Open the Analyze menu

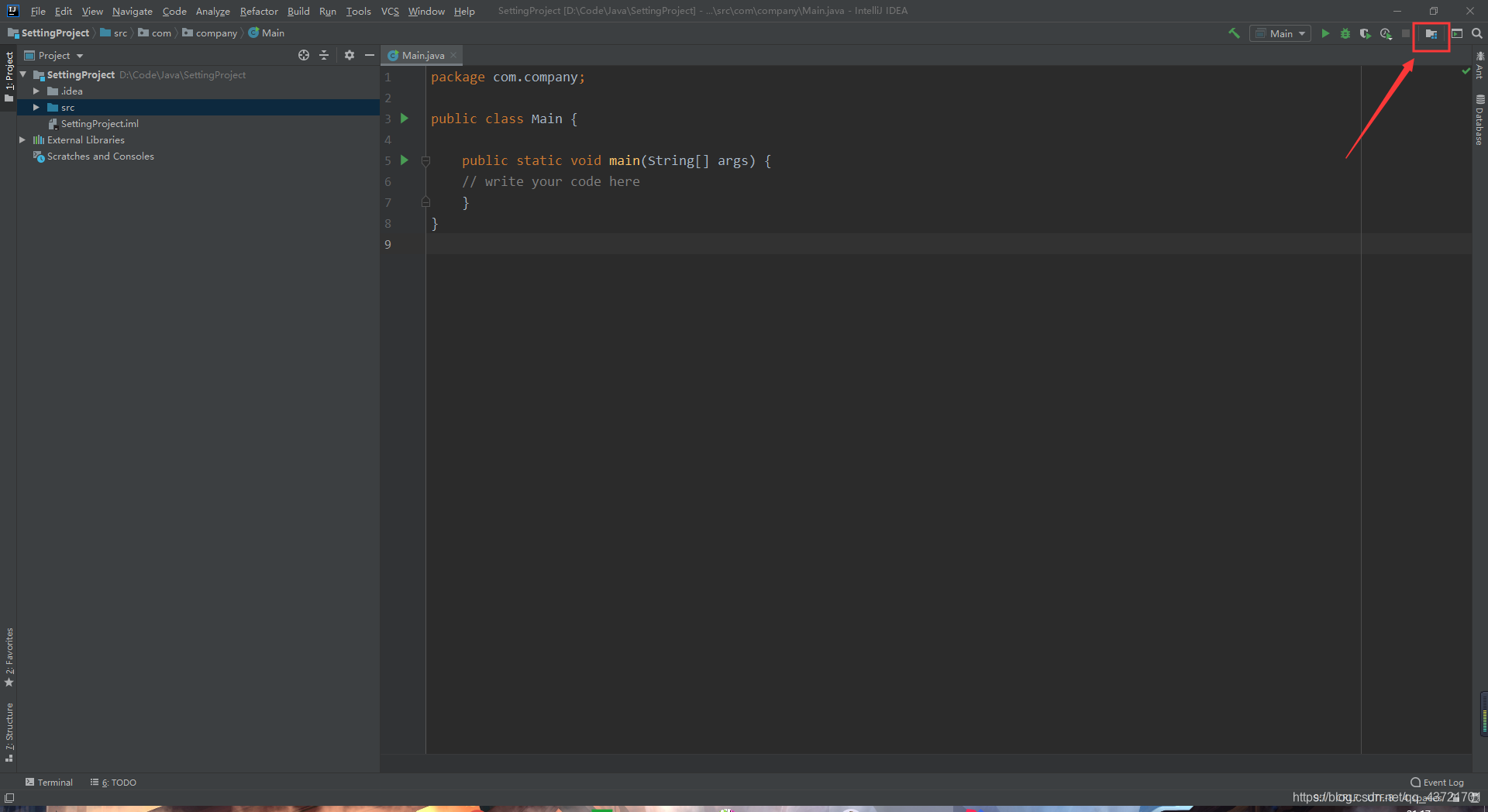[x=213, y=11]
